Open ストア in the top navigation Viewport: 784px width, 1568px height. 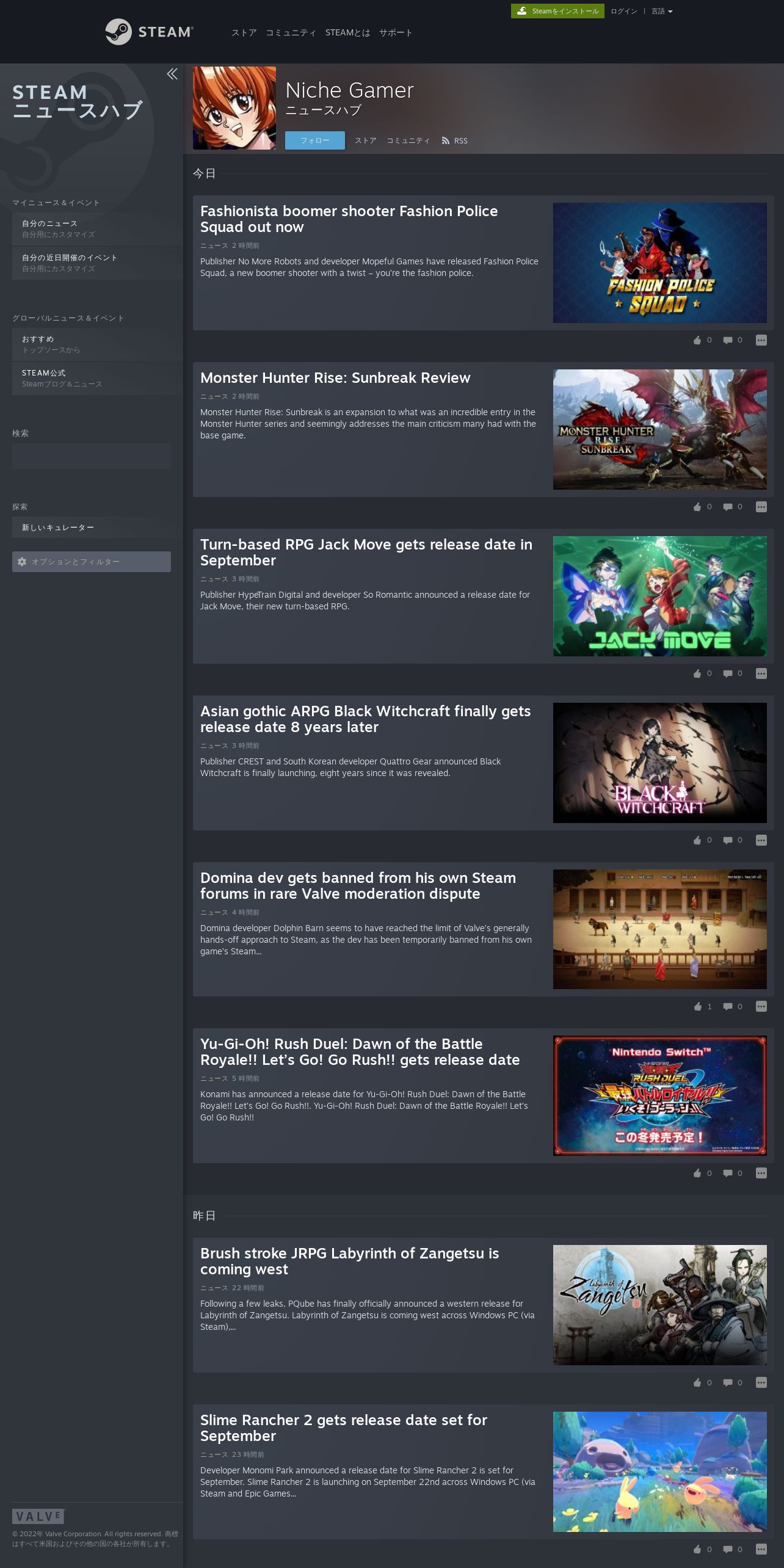click(244, 32)
